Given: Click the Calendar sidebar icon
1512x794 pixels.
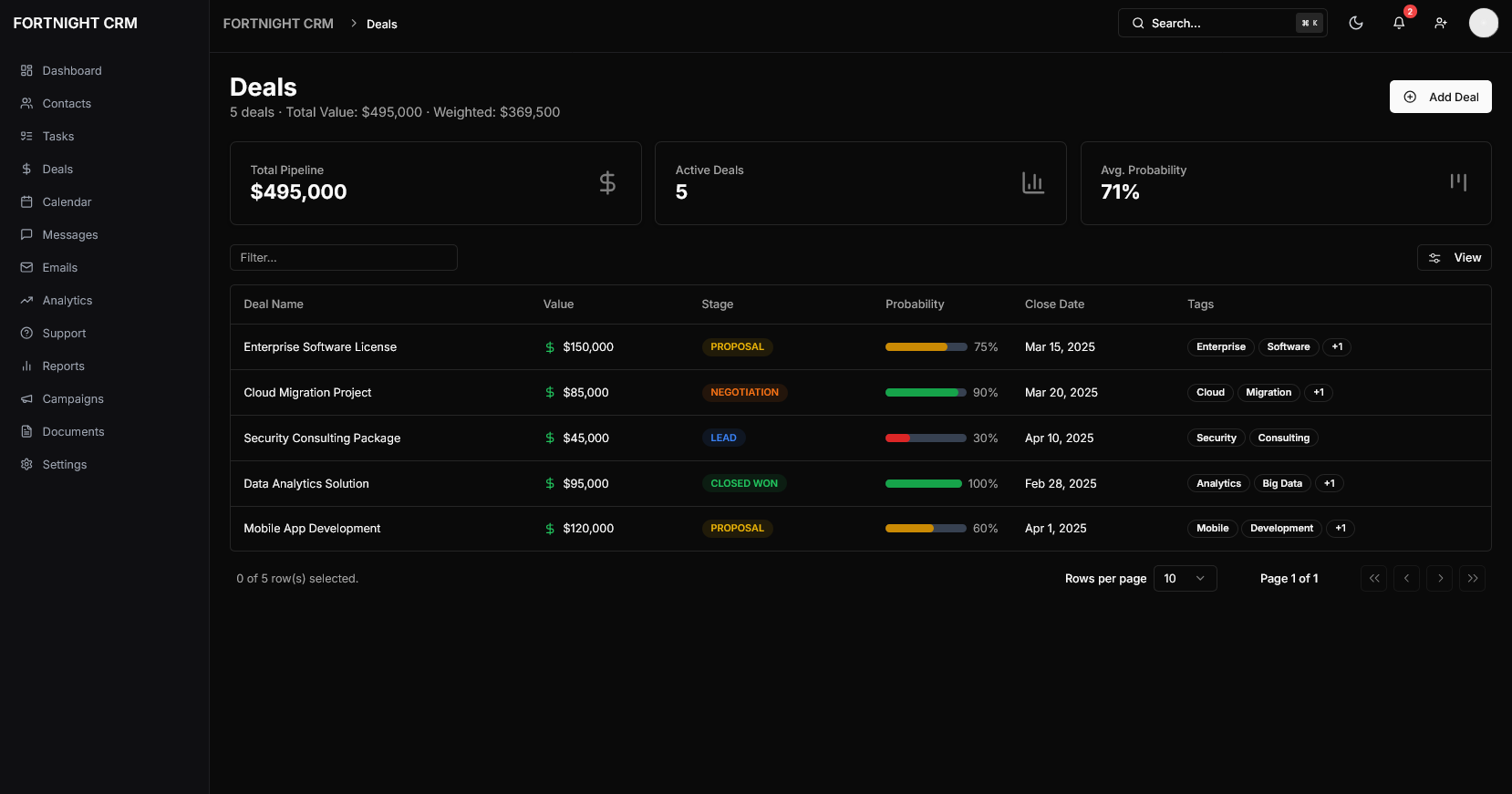Looking at the screenshot, I should coord(26,201).
